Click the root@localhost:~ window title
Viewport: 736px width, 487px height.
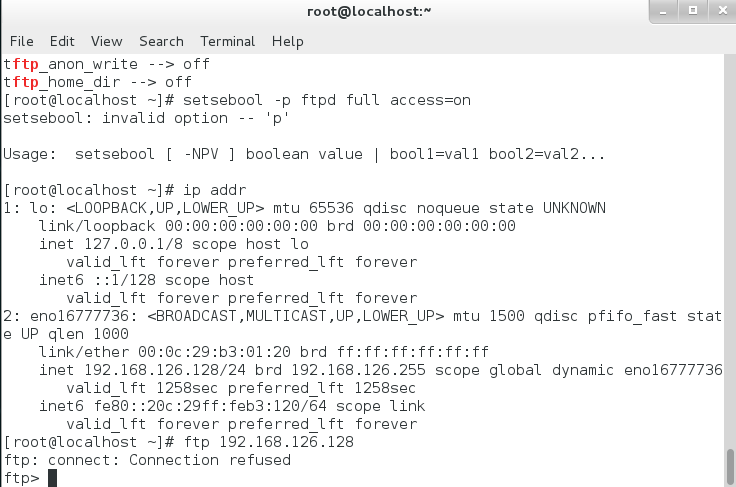coord(367,12)
